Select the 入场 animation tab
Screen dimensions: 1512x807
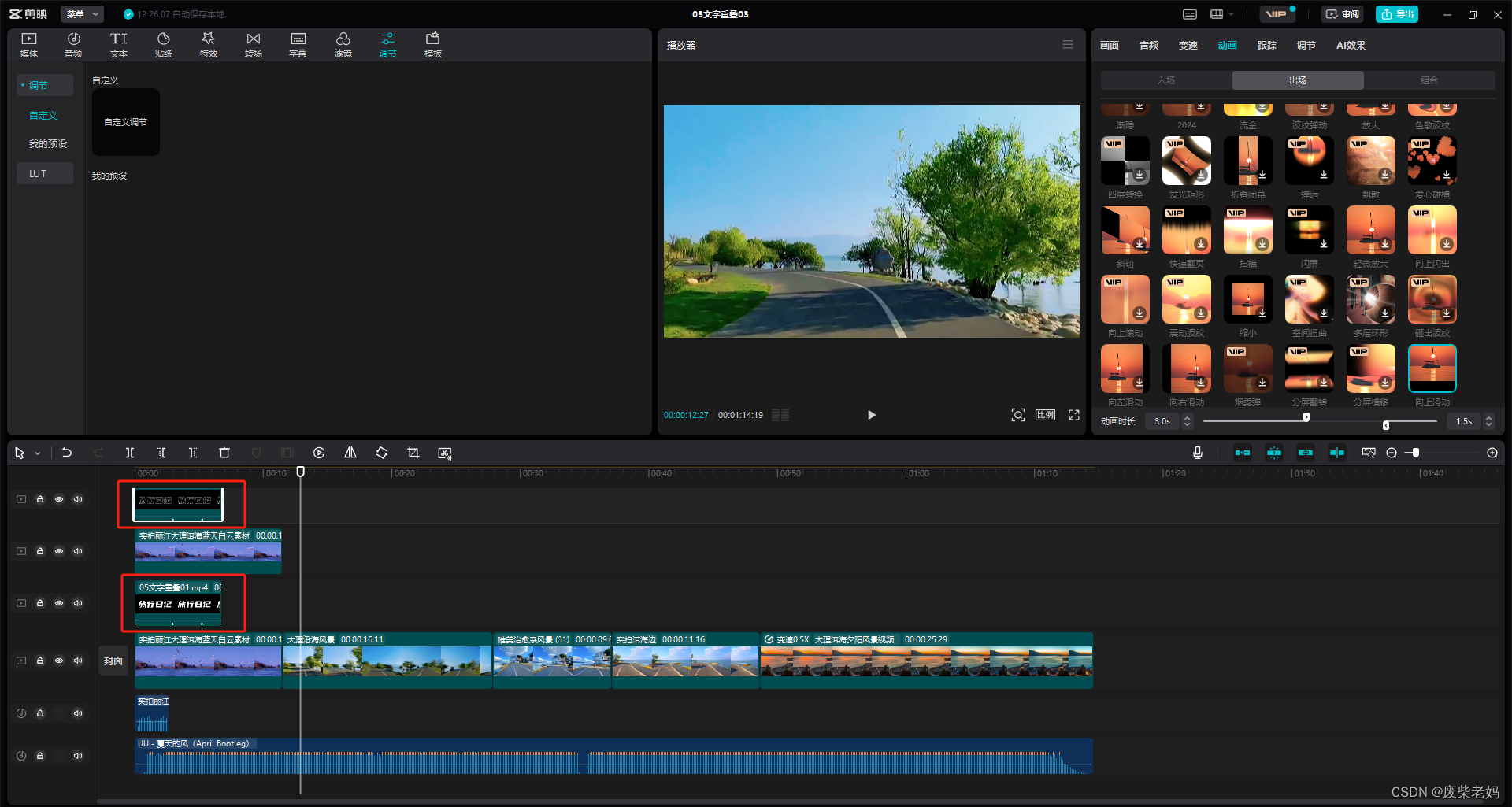pos(1166,80)
